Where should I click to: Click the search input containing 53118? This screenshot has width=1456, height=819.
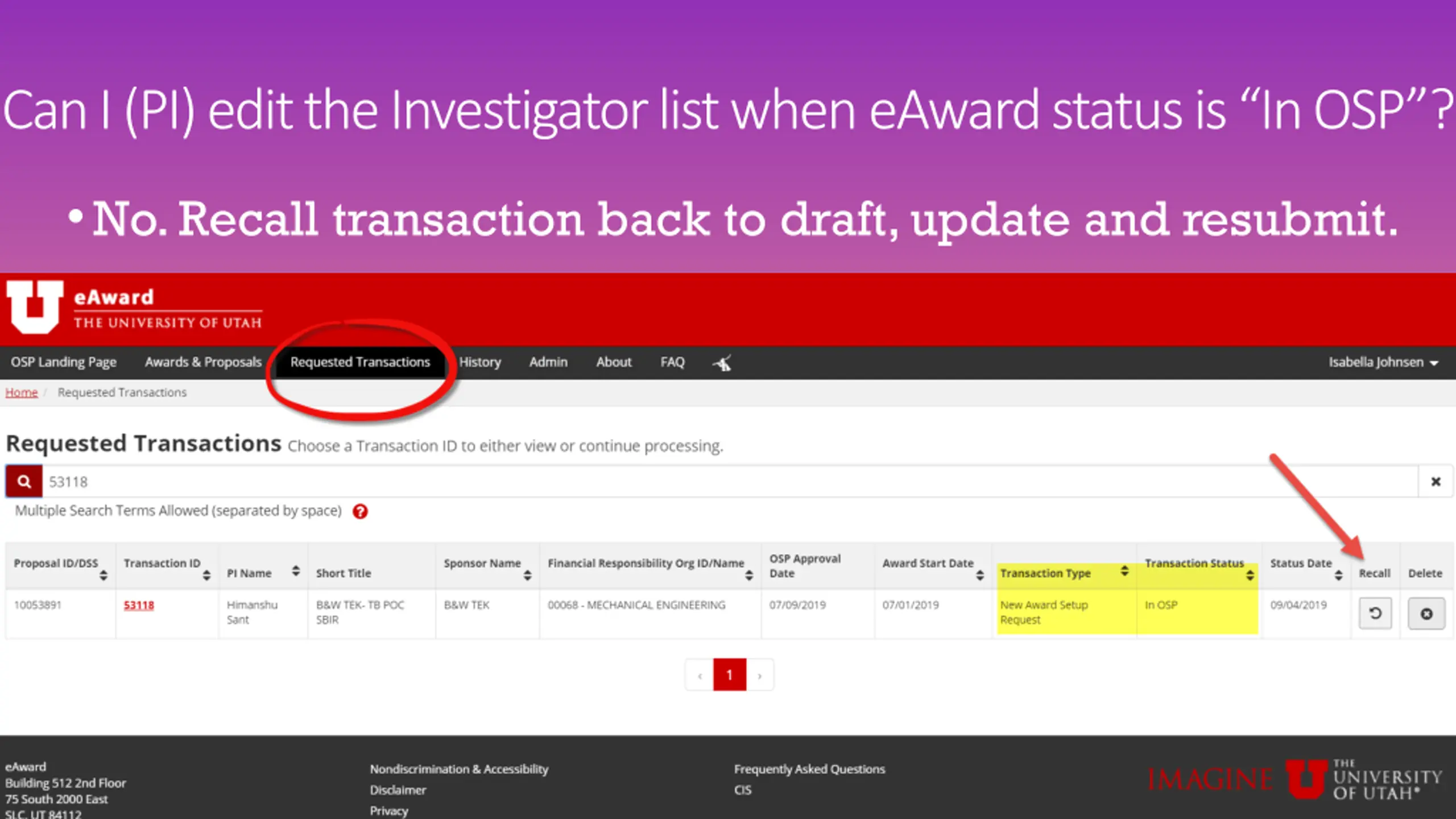tap(730, 482)
